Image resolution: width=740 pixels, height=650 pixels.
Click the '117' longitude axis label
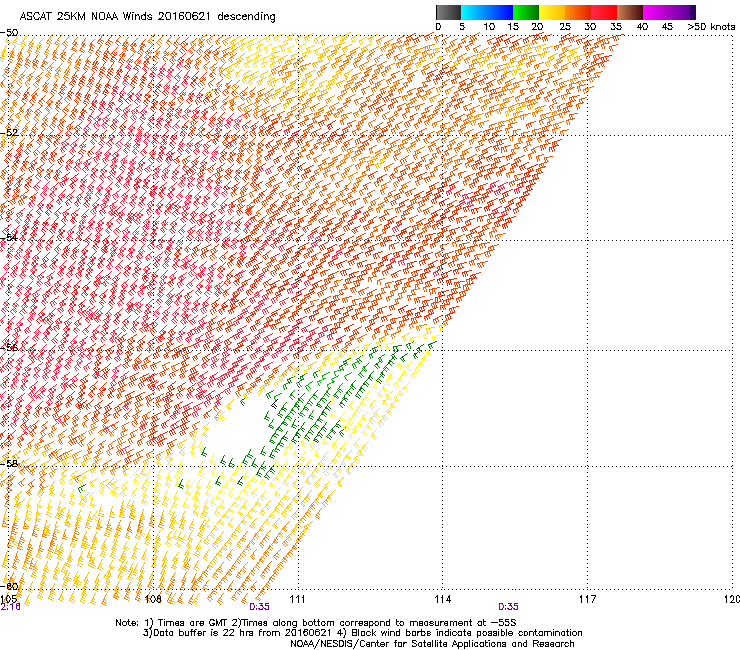[587, 599]
